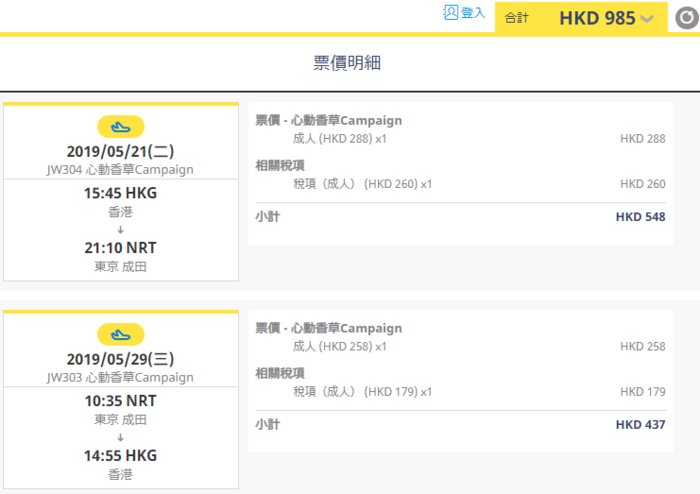The height and width of the screenshot is (494, 700).
Task: Click the 票價明細 fare details heading
Action: tap(347, 62)
